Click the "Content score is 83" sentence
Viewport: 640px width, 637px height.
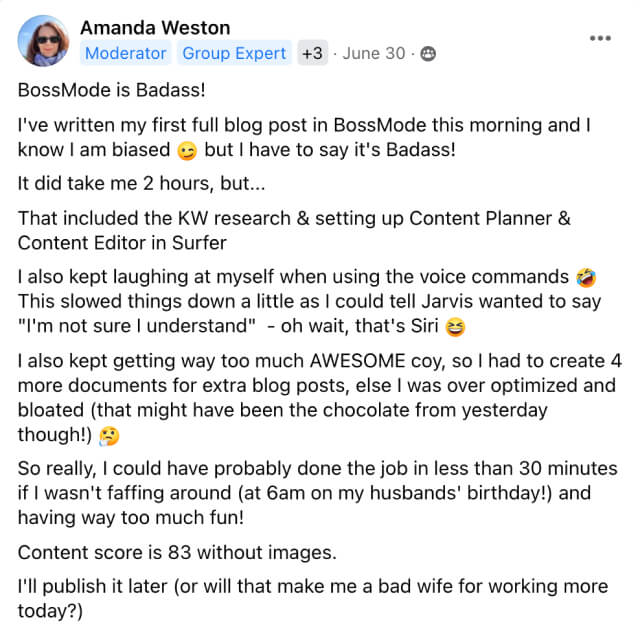click(177, 553)
